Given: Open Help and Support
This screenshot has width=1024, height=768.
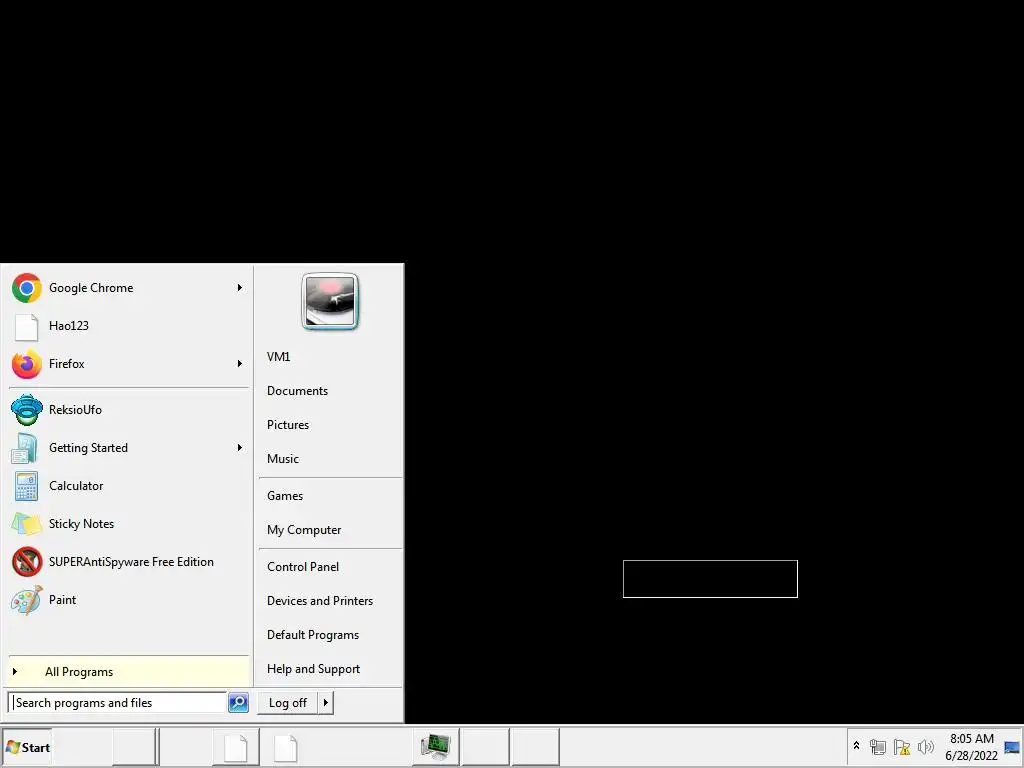Looking at the screenshot, I should [313, 669].
